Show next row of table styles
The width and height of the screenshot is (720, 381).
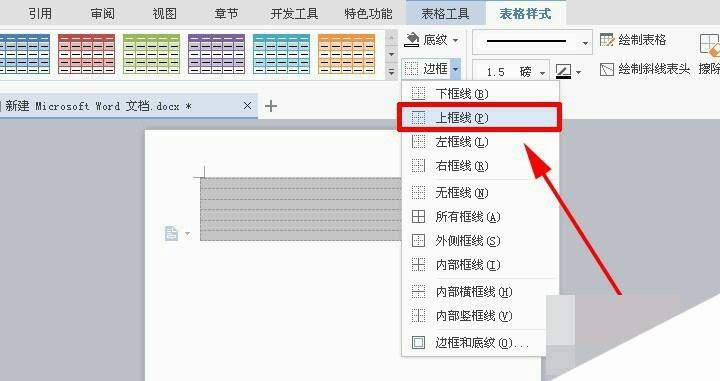click(391, 54)
